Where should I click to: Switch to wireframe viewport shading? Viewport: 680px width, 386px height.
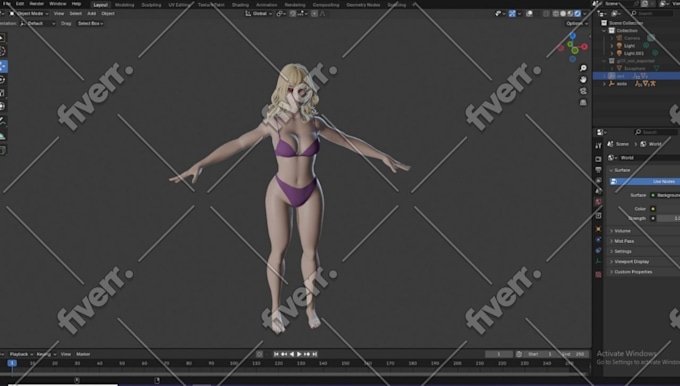556,13
